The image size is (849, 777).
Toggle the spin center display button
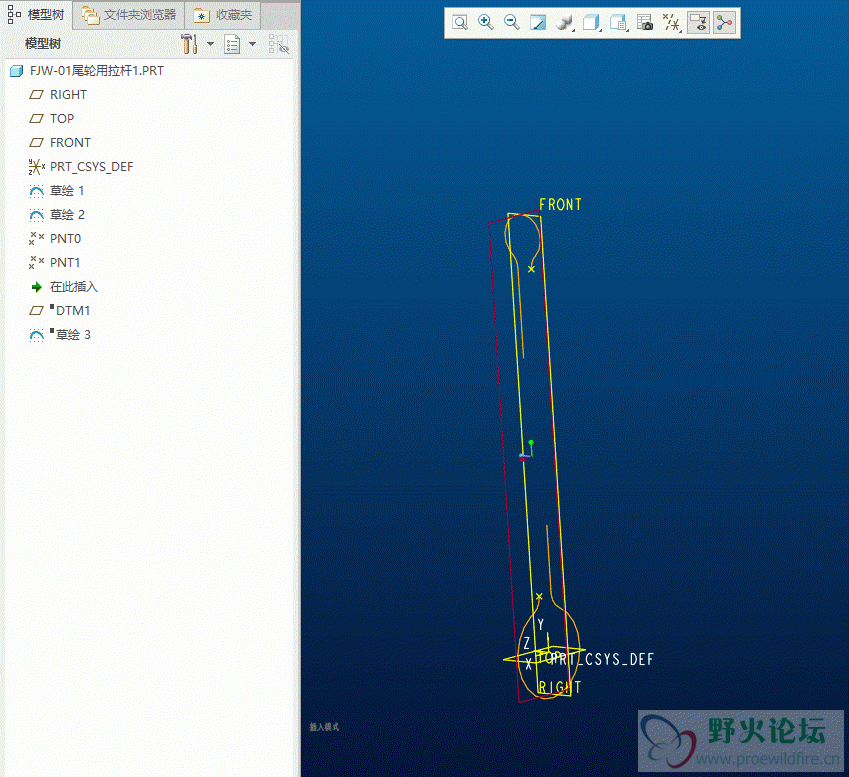point(724,23)
